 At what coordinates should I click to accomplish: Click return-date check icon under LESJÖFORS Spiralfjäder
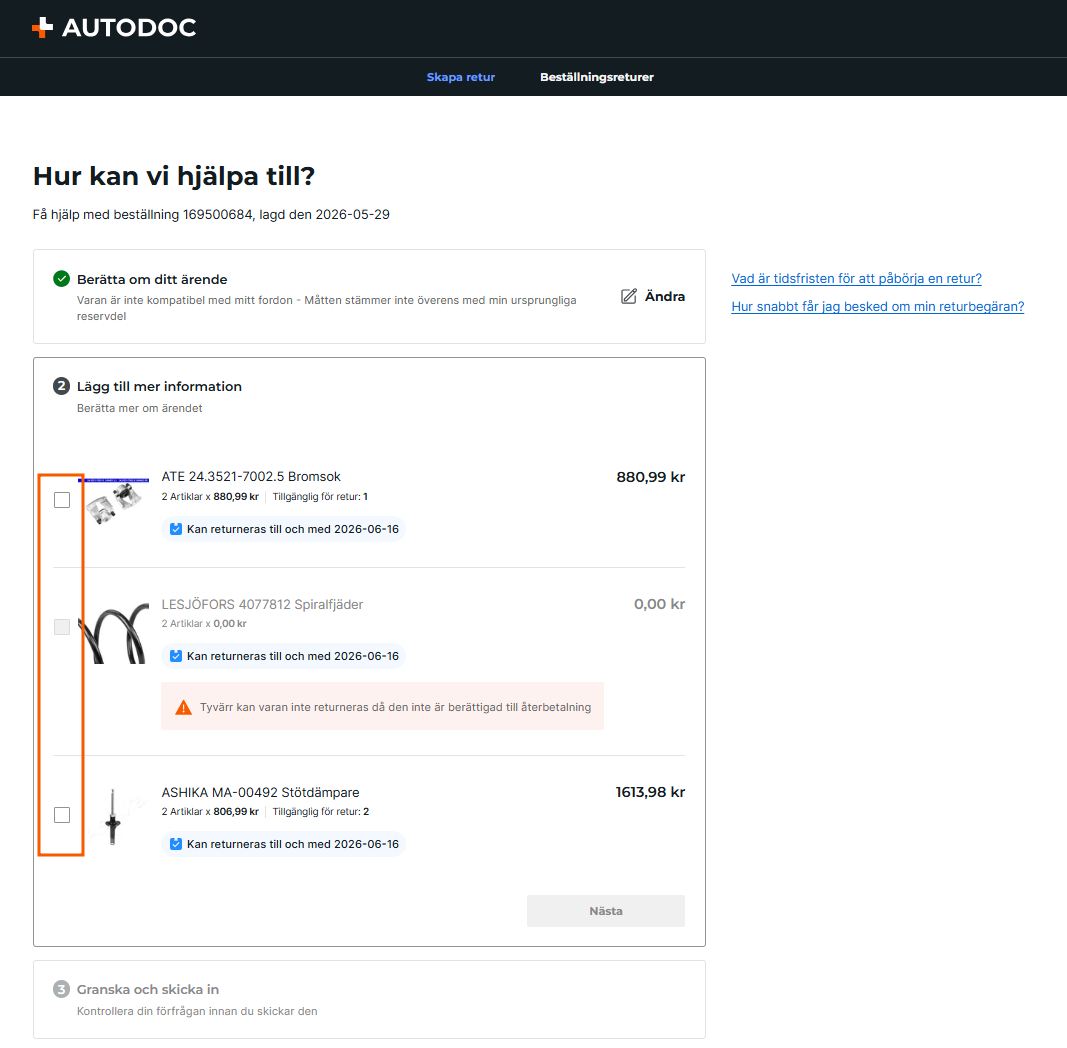[176, 656]
